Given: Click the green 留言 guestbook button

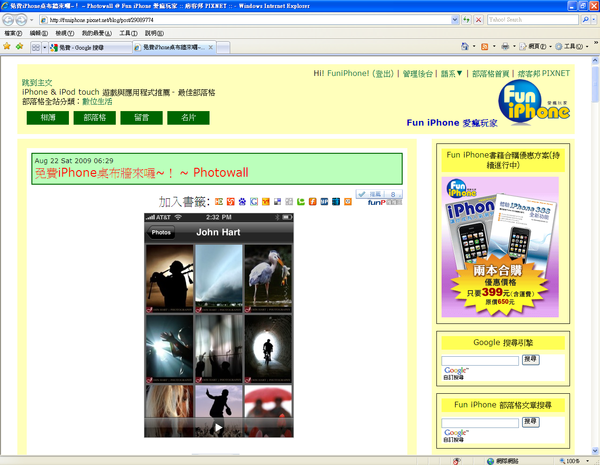Looking at the screenshot, I should click(142, 118).
